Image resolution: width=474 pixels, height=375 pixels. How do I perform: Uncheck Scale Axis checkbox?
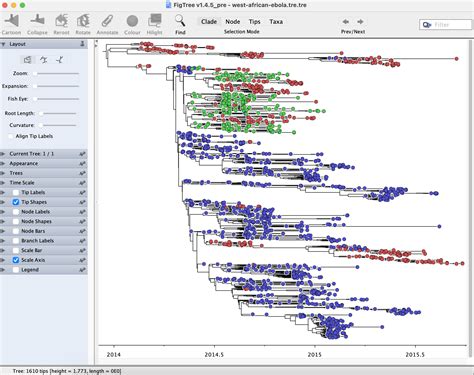[x=16, y=260]
